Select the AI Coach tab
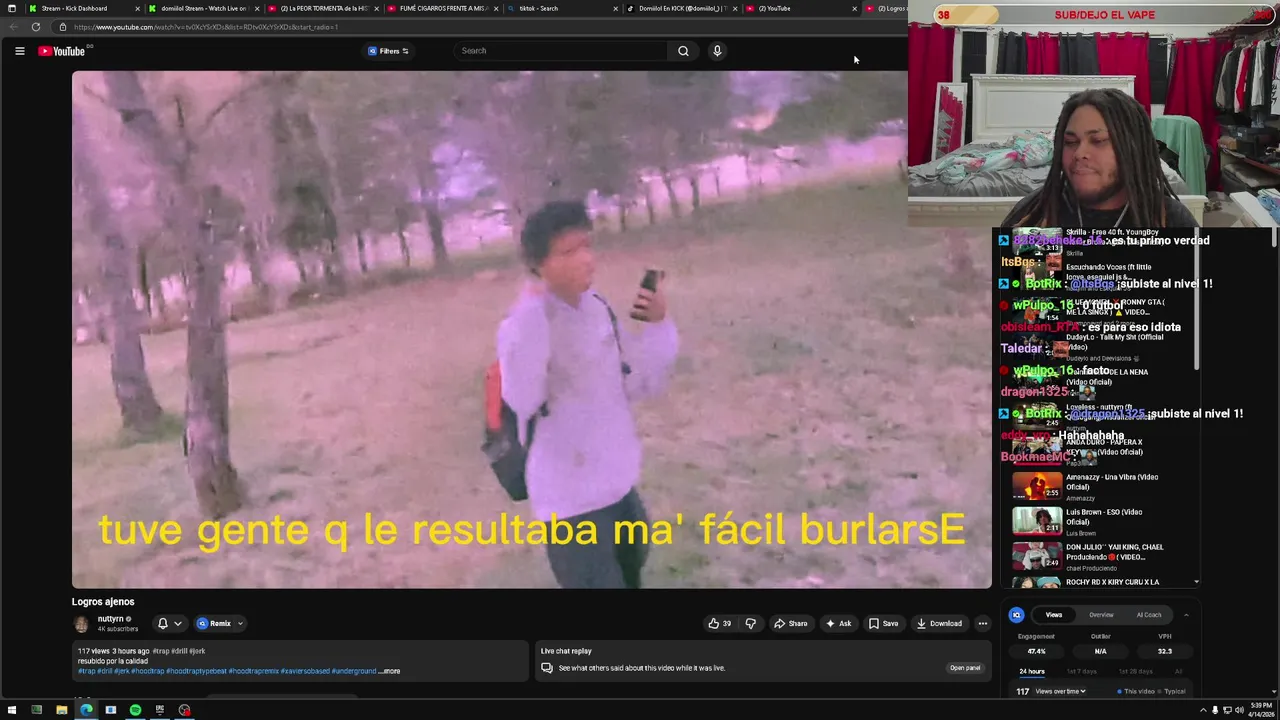 (x=1149, y=615)
